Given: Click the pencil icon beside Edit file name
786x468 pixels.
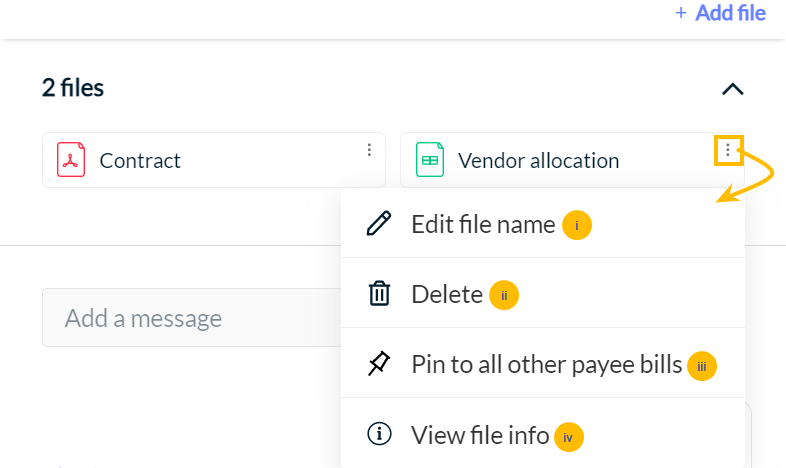Looking at the screenshot, I should point(379,223).
